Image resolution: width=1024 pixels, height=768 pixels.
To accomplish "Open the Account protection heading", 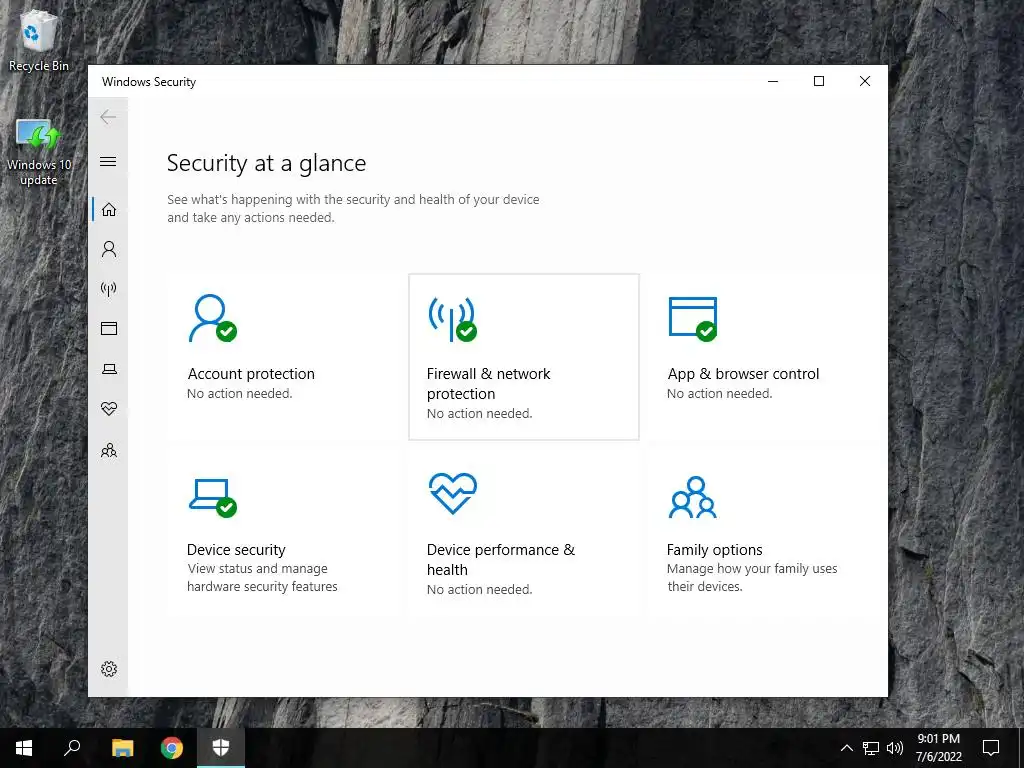I will click(x=251, y=374).
